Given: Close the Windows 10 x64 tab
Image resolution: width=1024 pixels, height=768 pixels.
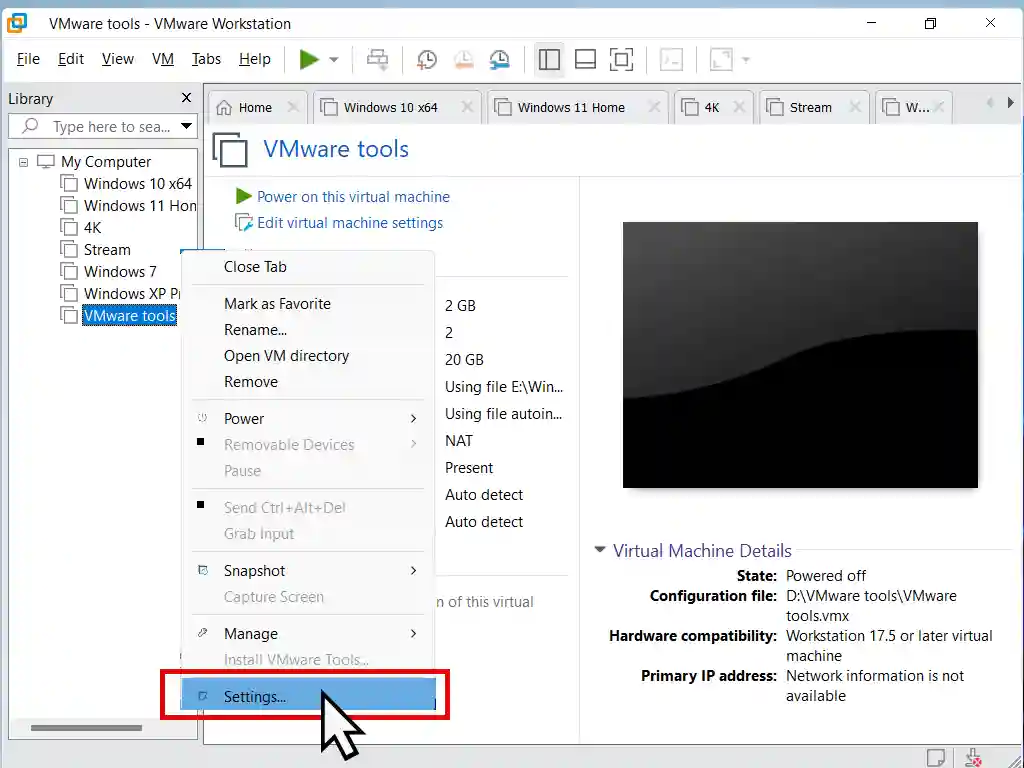Looking at the screenshot, I should pyautogui.click(x=467, y=107).
